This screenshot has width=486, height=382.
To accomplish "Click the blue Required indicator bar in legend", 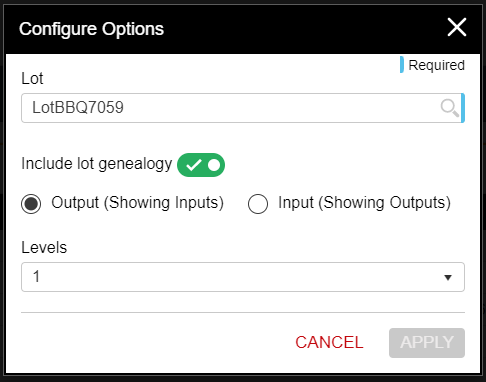I will (x=402, y=65).
